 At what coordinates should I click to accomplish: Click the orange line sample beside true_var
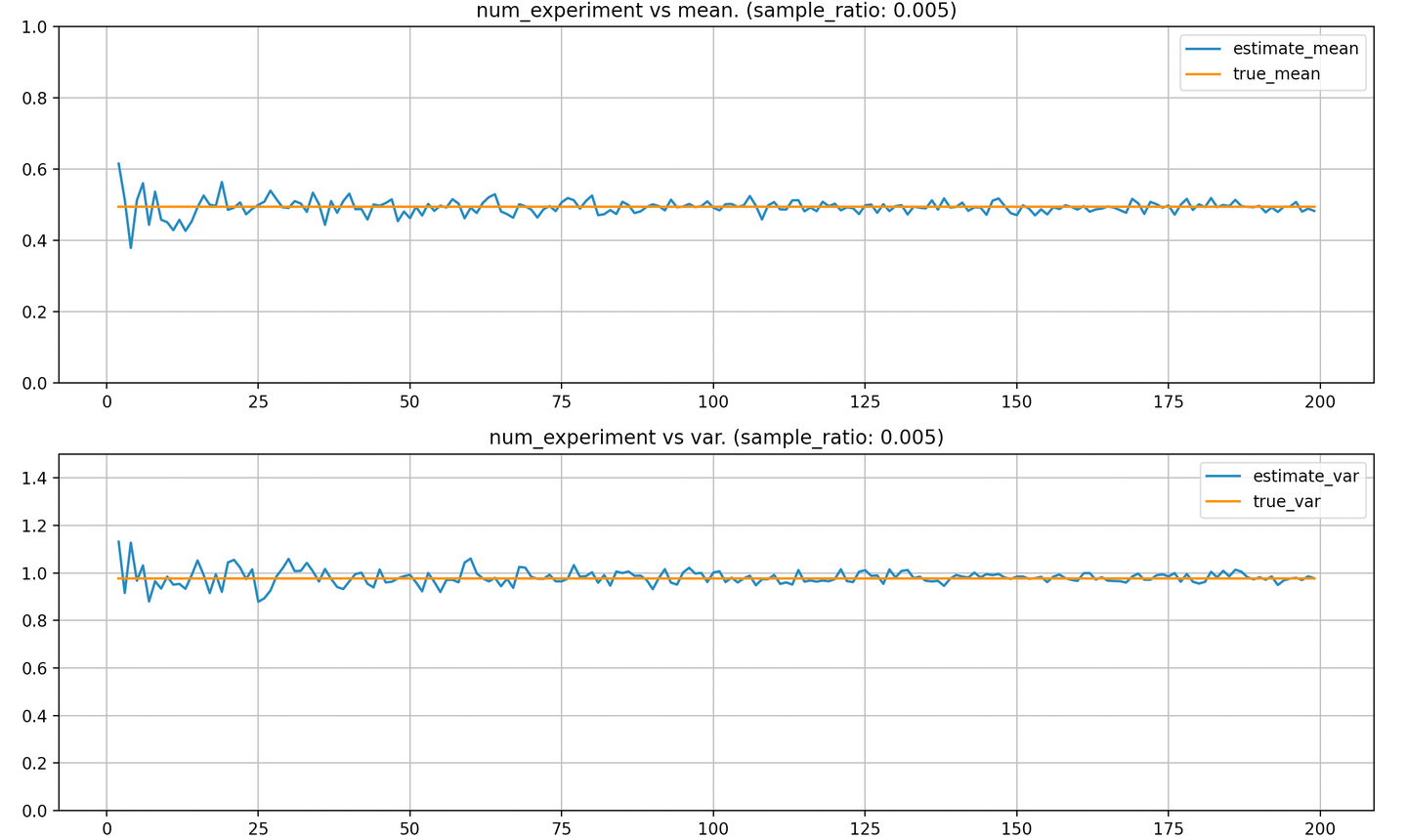(1224, 502)
